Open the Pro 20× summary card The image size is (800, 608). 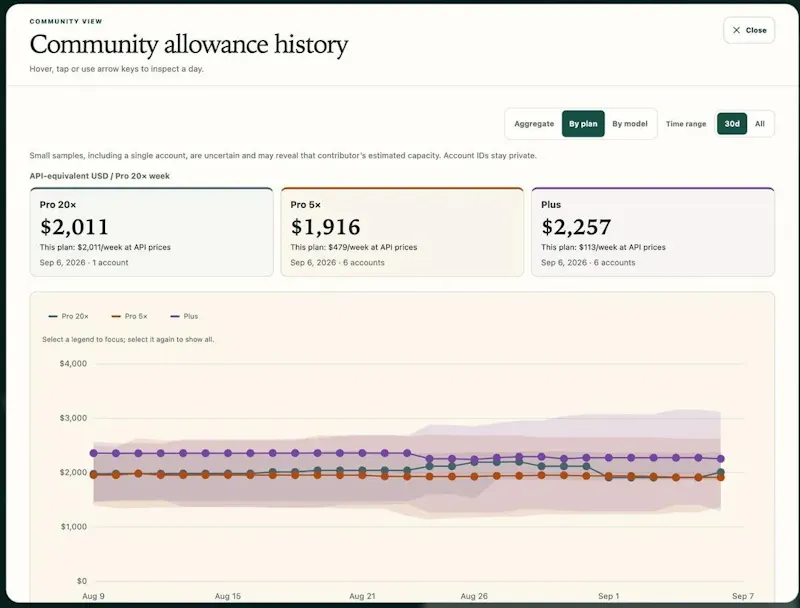click(x=152, y=232)
